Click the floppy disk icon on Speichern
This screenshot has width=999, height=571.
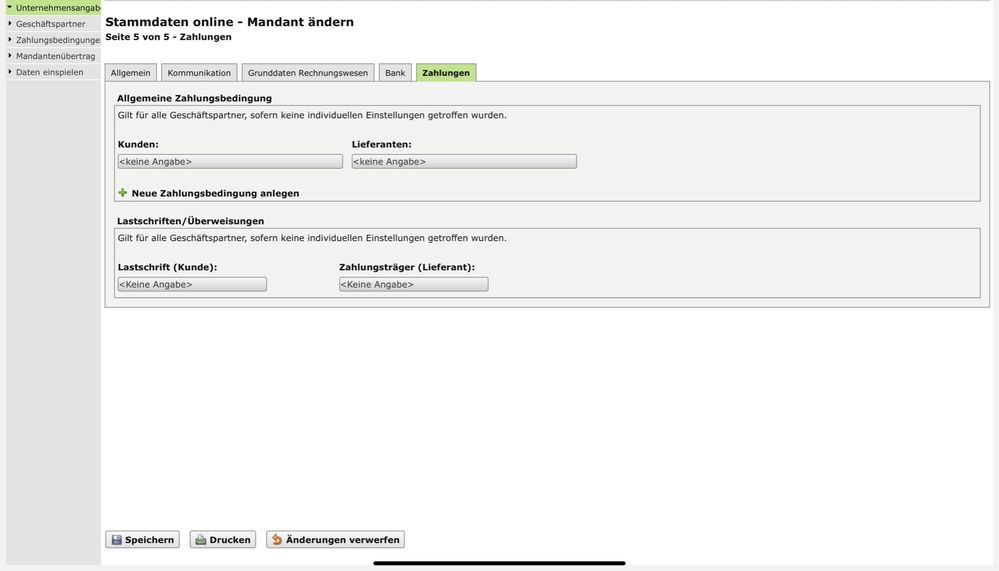117,540
